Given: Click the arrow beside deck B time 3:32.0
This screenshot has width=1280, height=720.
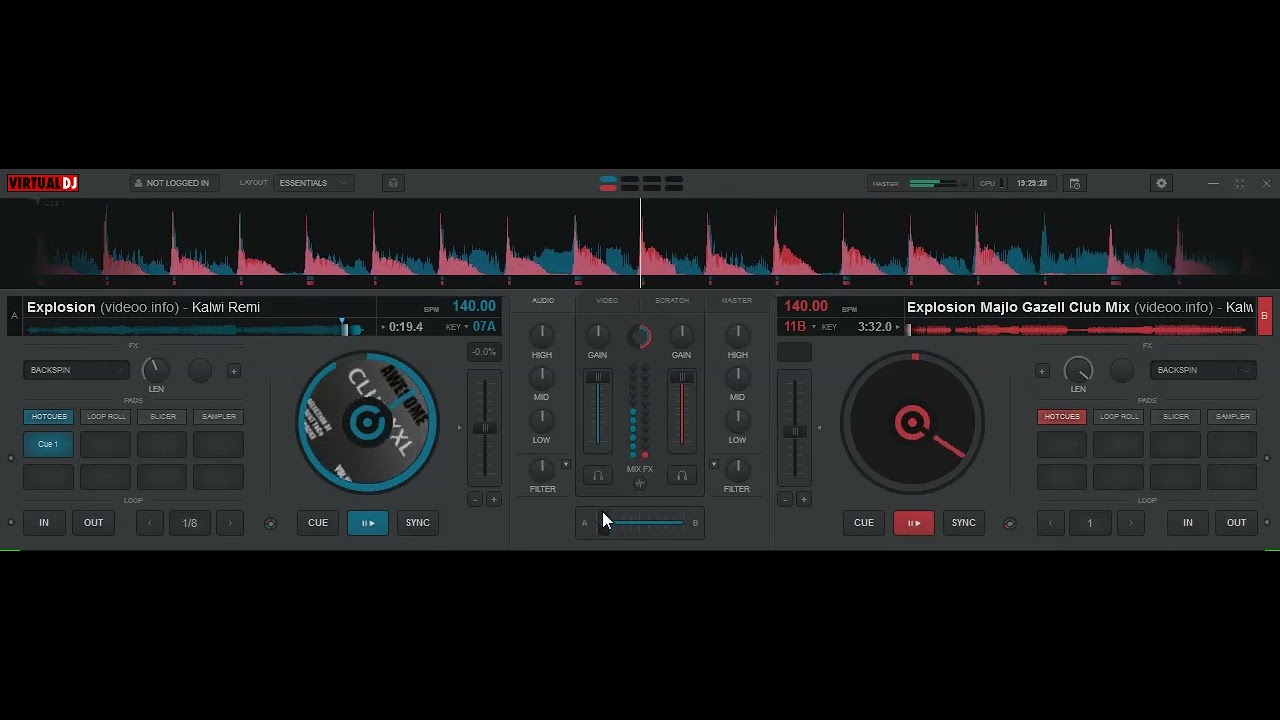Looking at the screenshot, I should [897, 327].
